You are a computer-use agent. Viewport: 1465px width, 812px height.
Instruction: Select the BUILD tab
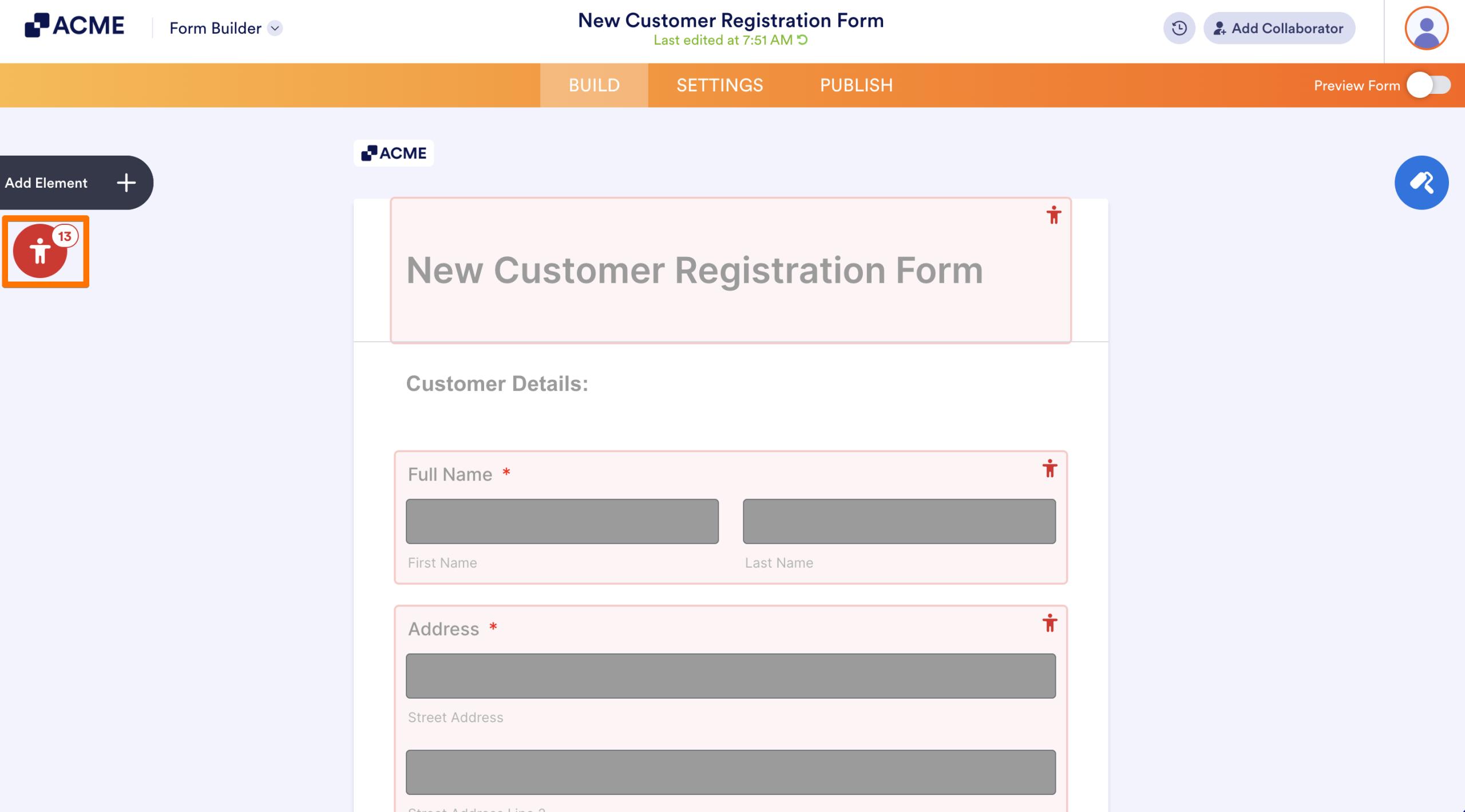(594, 85)
